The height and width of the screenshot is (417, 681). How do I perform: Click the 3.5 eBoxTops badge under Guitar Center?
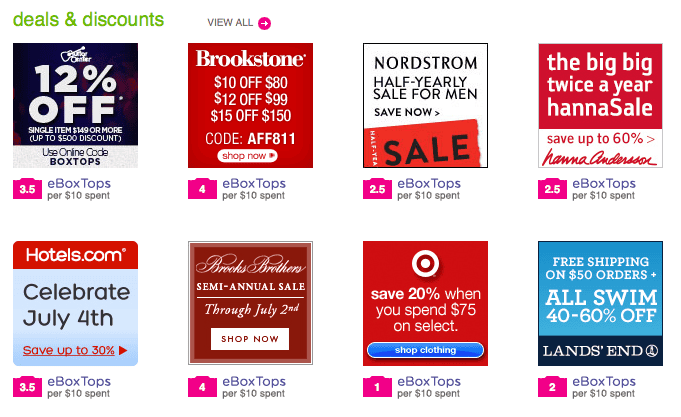[x=27, y=189]
